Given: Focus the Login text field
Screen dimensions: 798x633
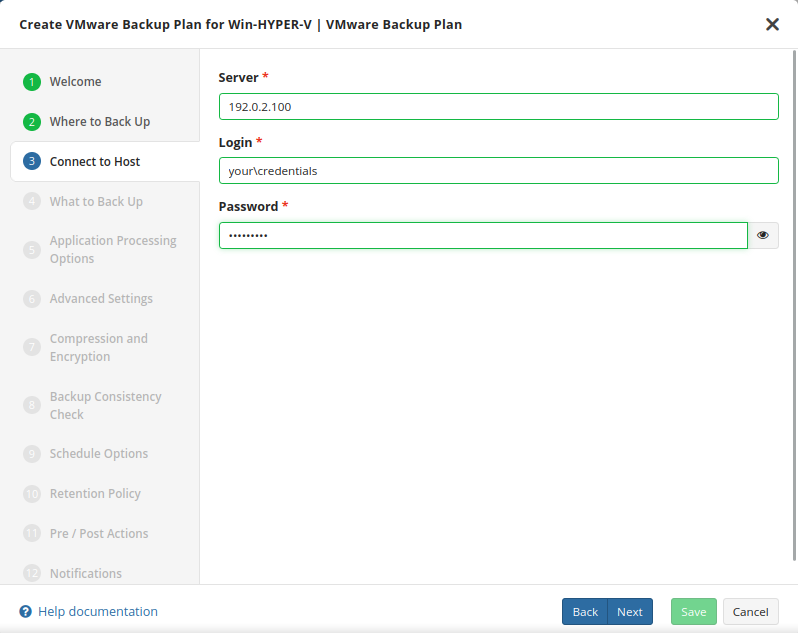Looking at the screenshot, I should 498,171.
